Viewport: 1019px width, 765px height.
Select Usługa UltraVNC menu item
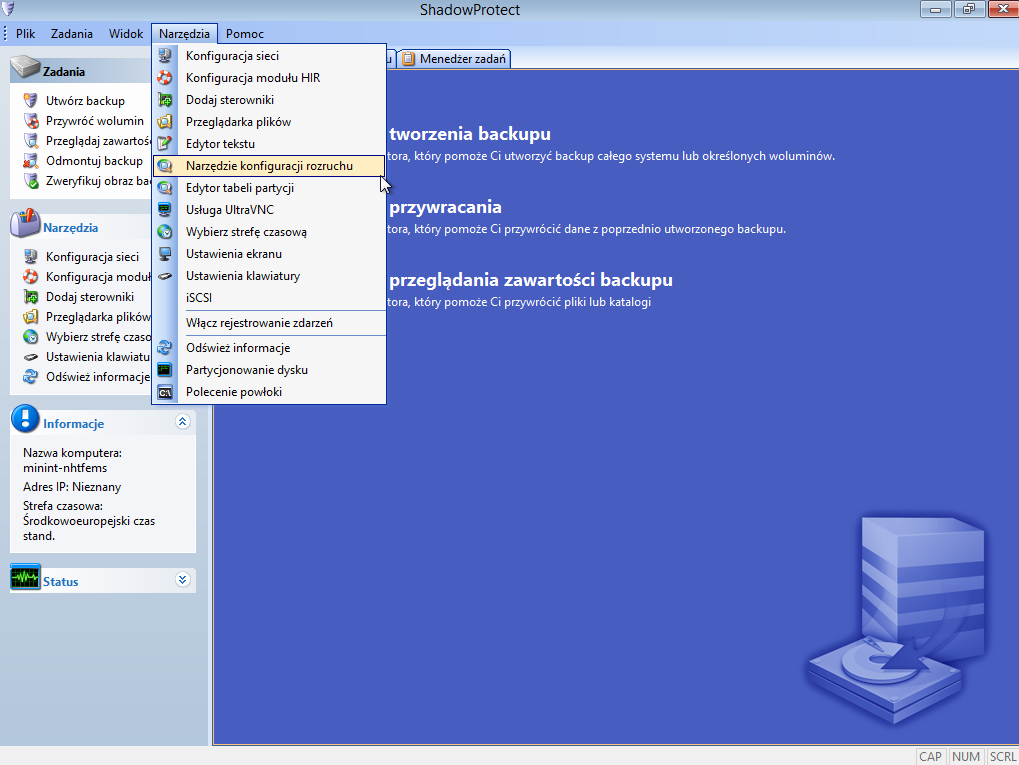pyautogui.click(x=269, y=210)
